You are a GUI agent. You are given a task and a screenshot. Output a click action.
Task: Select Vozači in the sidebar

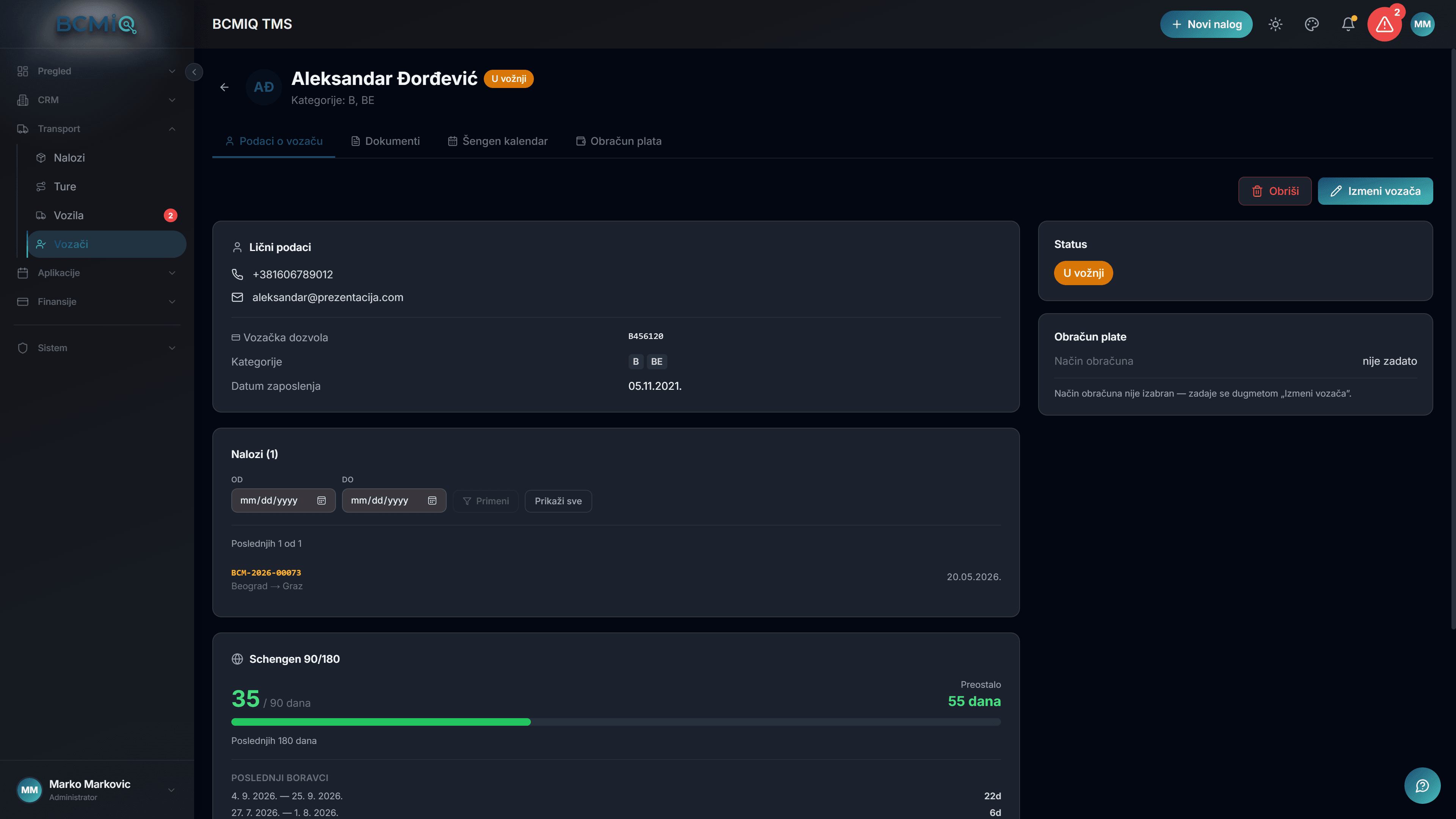[107, 244]
